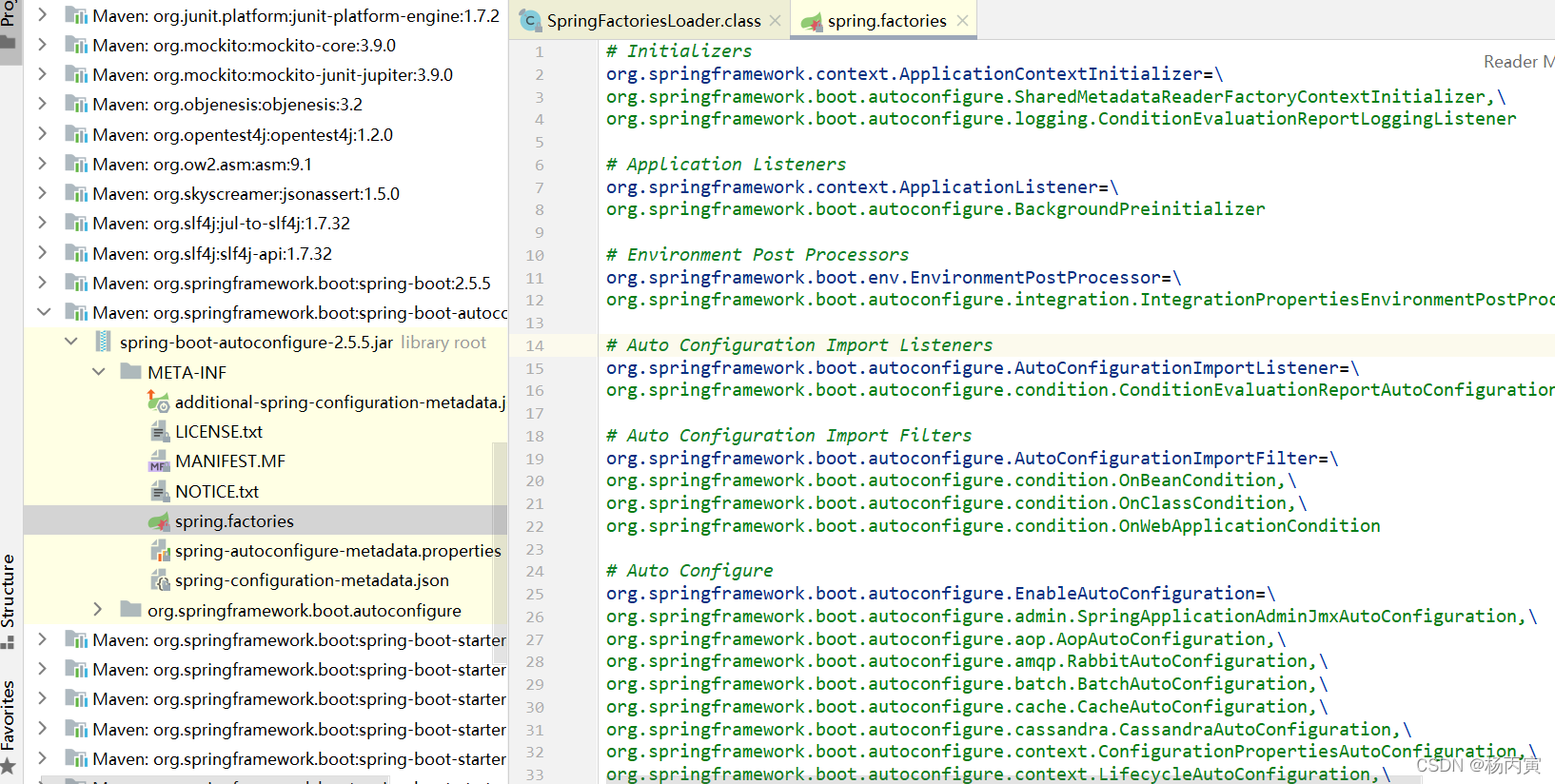Screen dimensions: 1555x784
Task: Expand Maven objenesis 3.2 library node
Action: pos(42,104)
